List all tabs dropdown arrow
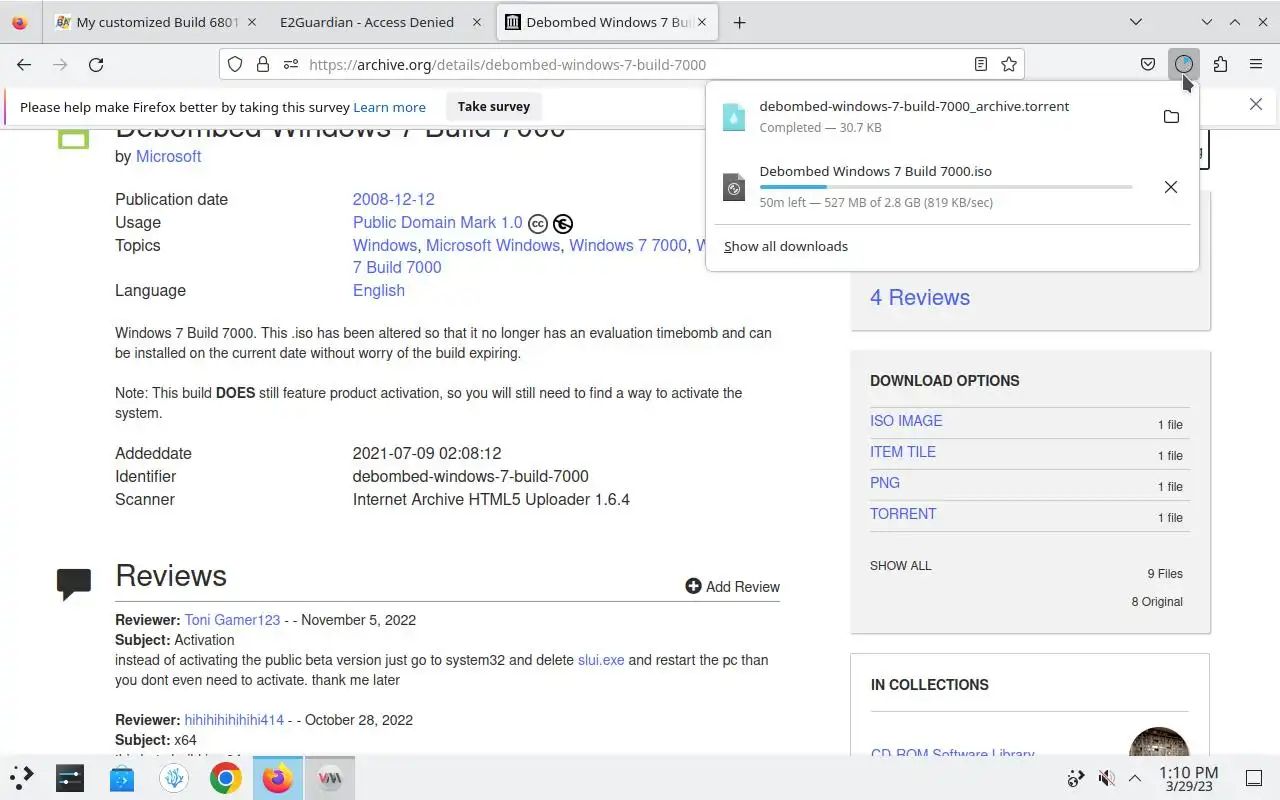 click(1136, 22)
